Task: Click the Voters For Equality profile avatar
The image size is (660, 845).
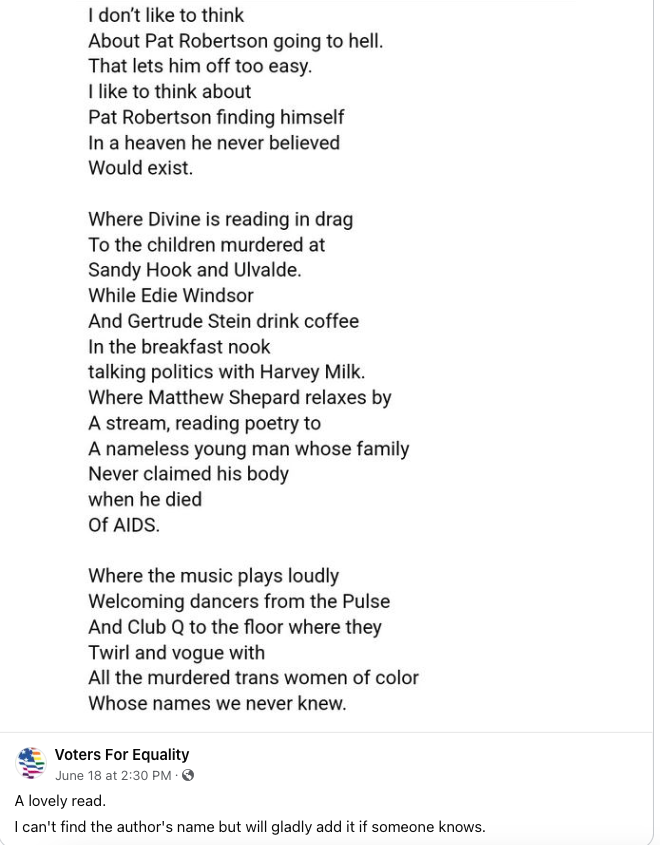Action: pos(32,763)
